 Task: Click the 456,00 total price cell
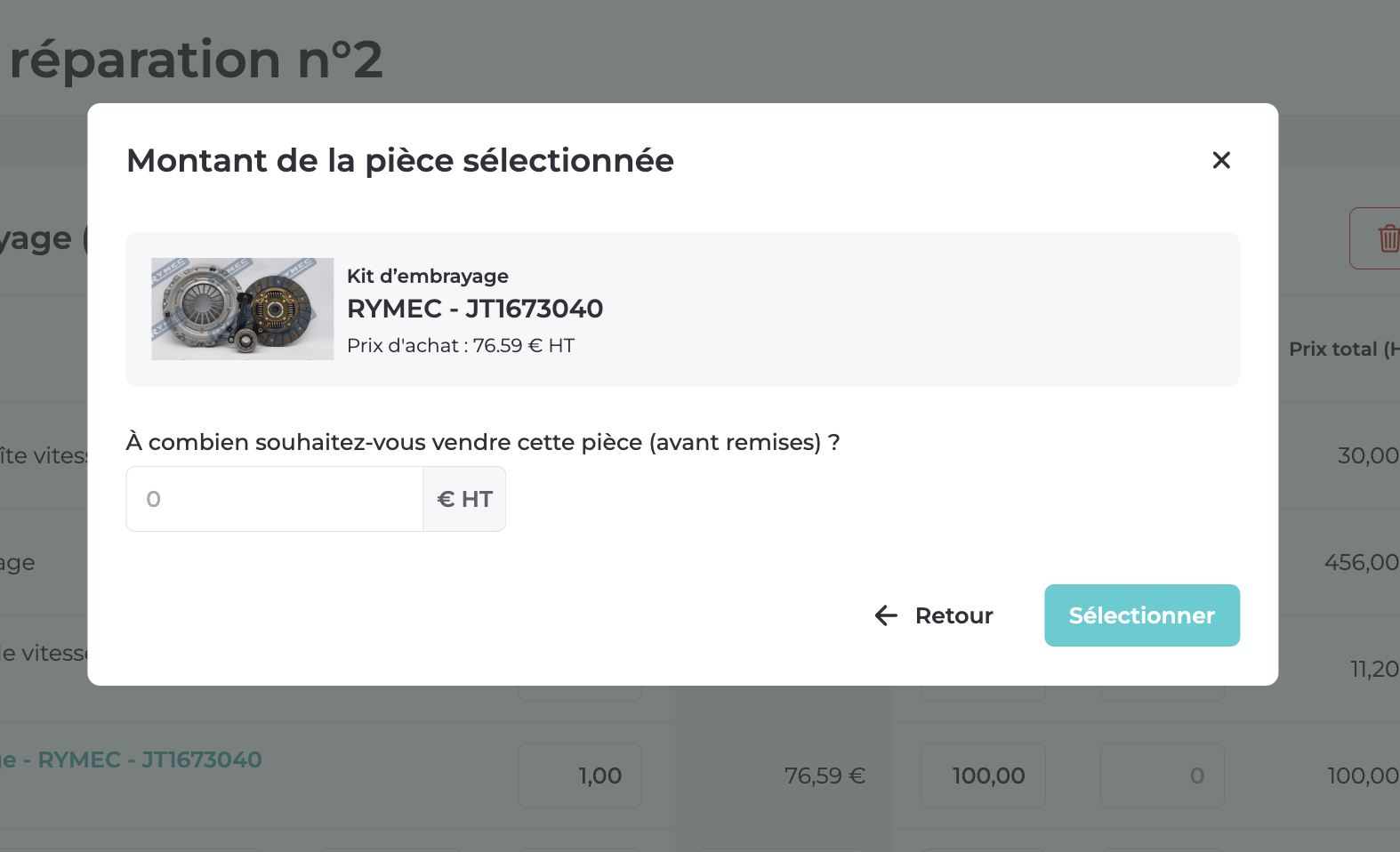1361,562
